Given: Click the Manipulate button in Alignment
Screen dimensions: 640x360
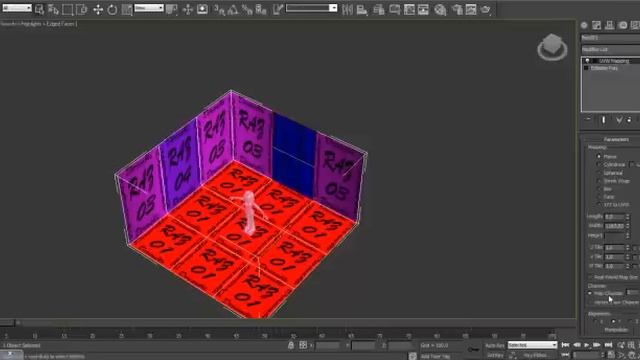Looking at the screenshot, I should [616, 330].
